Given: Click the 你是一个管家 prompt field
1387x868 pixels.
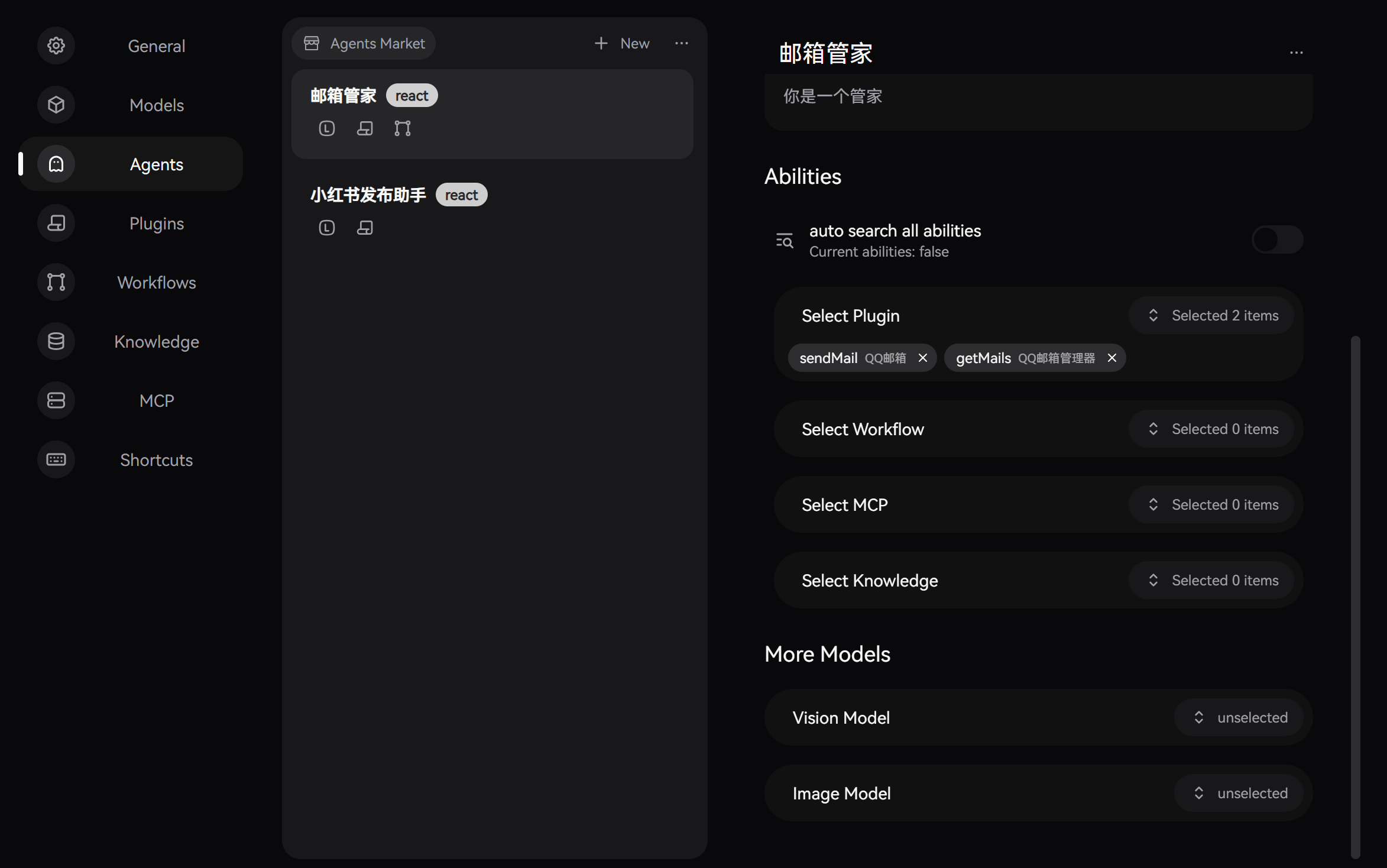Looking at the screenshot, I should tap(1039, 102).
